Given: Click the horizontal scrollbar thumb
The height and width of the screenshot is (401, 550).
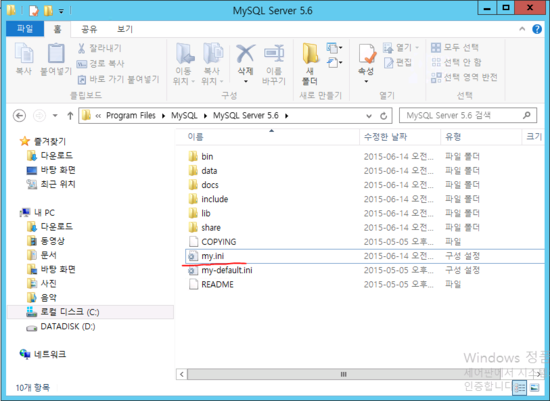Looking at the screenshot, I should [344, 374].
